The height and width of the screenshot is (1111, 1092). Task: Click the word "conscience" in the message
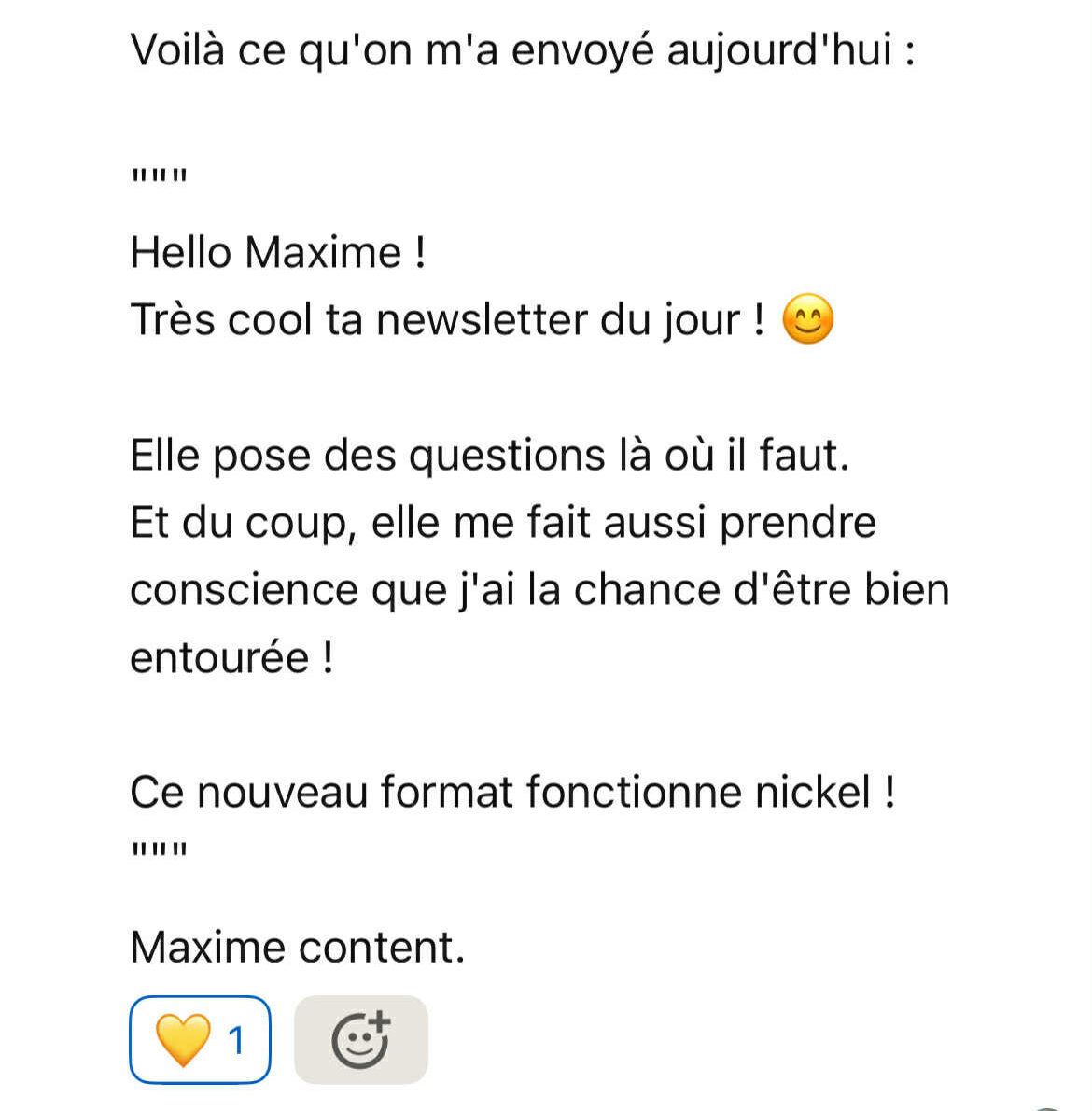click(x=245, y=590)
